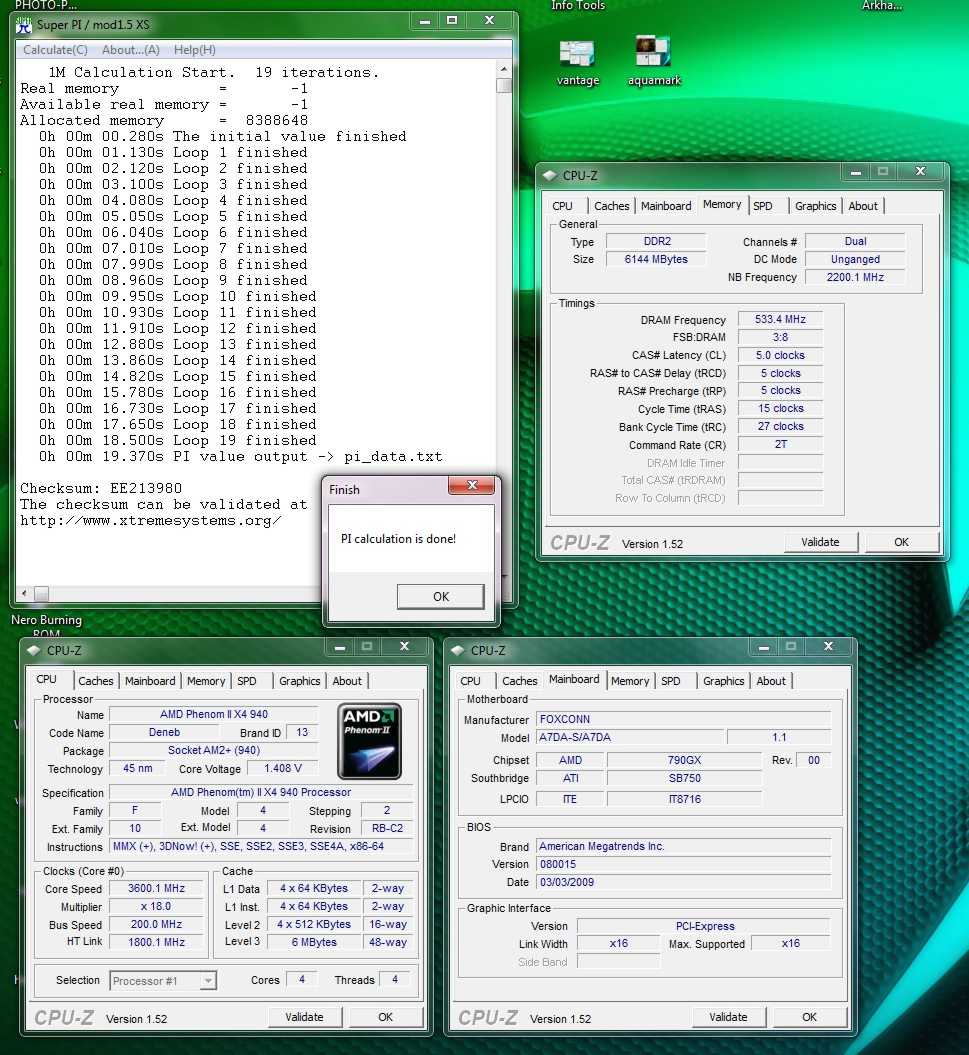
Task: Open About menu in Super PI
Action: [x=131, y=50]
